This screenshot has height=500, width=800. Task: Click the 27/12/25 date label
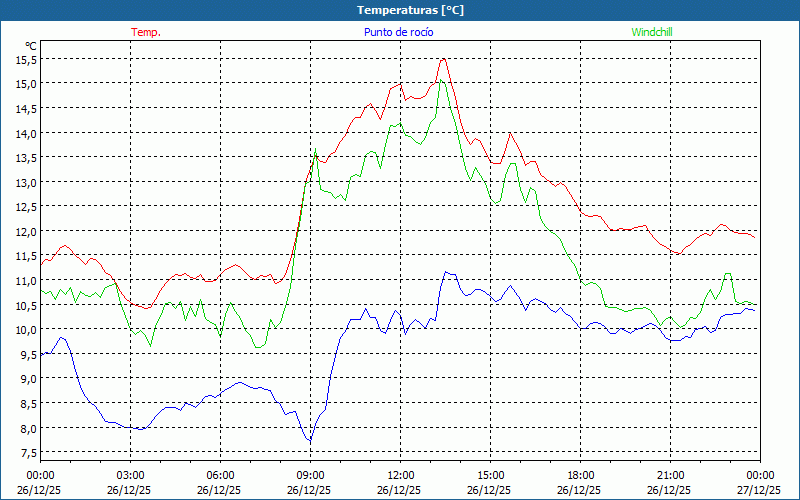[760, 490]
